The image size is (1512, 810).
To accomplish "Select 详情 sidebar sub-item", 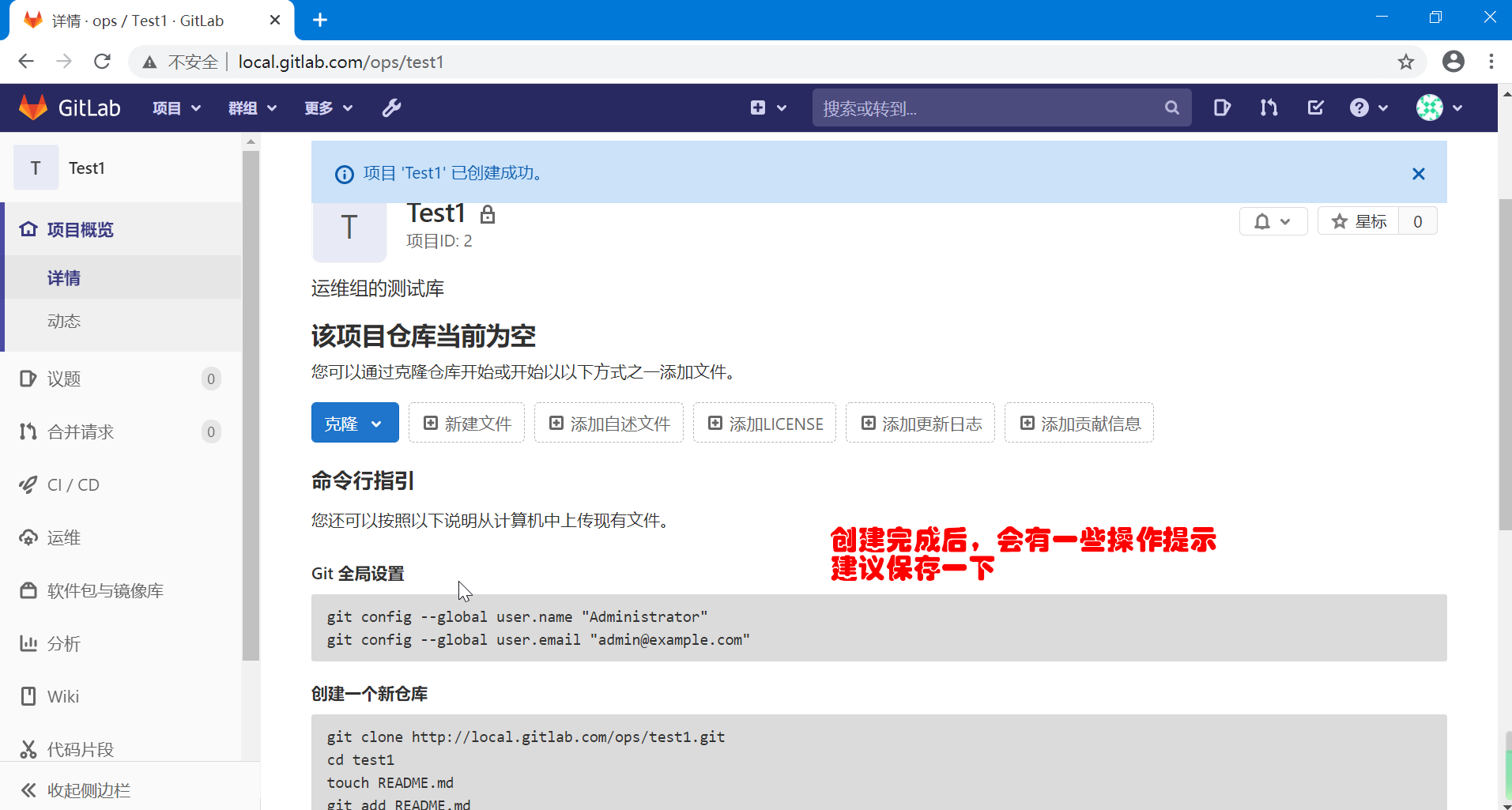I will (x=123, y=277).
